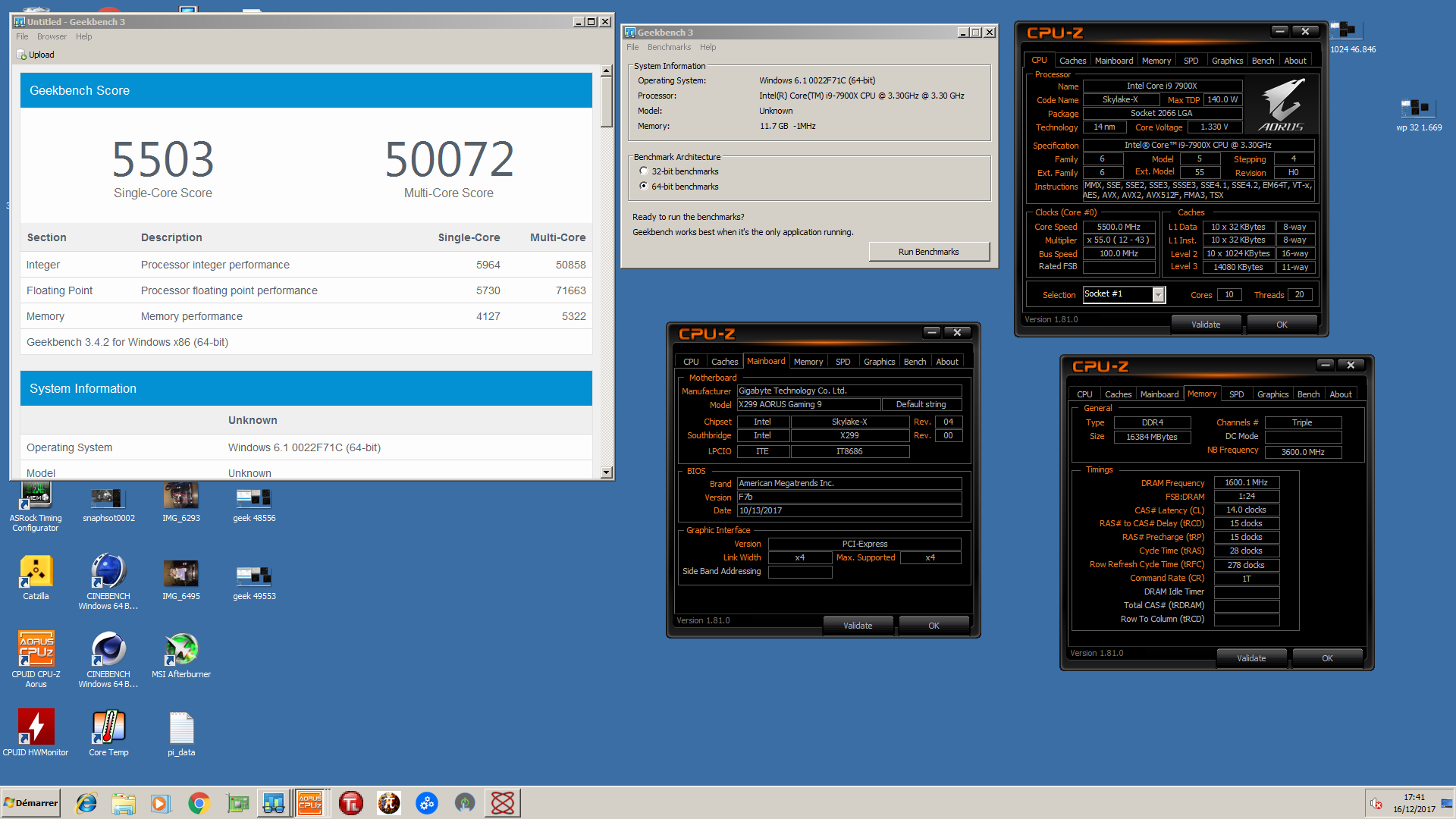Click the single-core score 5503
The height and width of the screenshot is (819, 1456).
[x=163, y=159]
